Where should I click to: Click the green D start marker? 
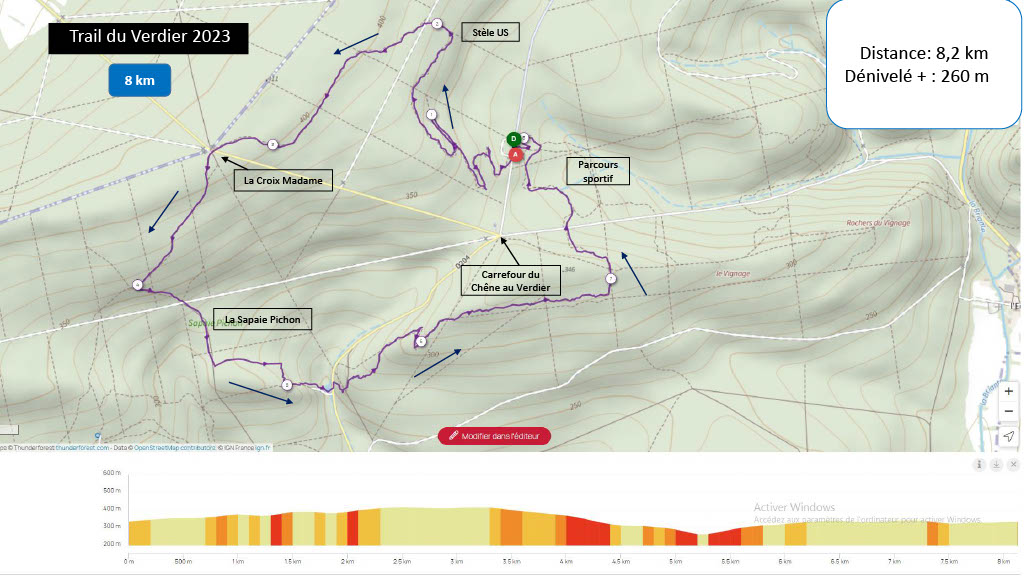[x=513, y=139]
